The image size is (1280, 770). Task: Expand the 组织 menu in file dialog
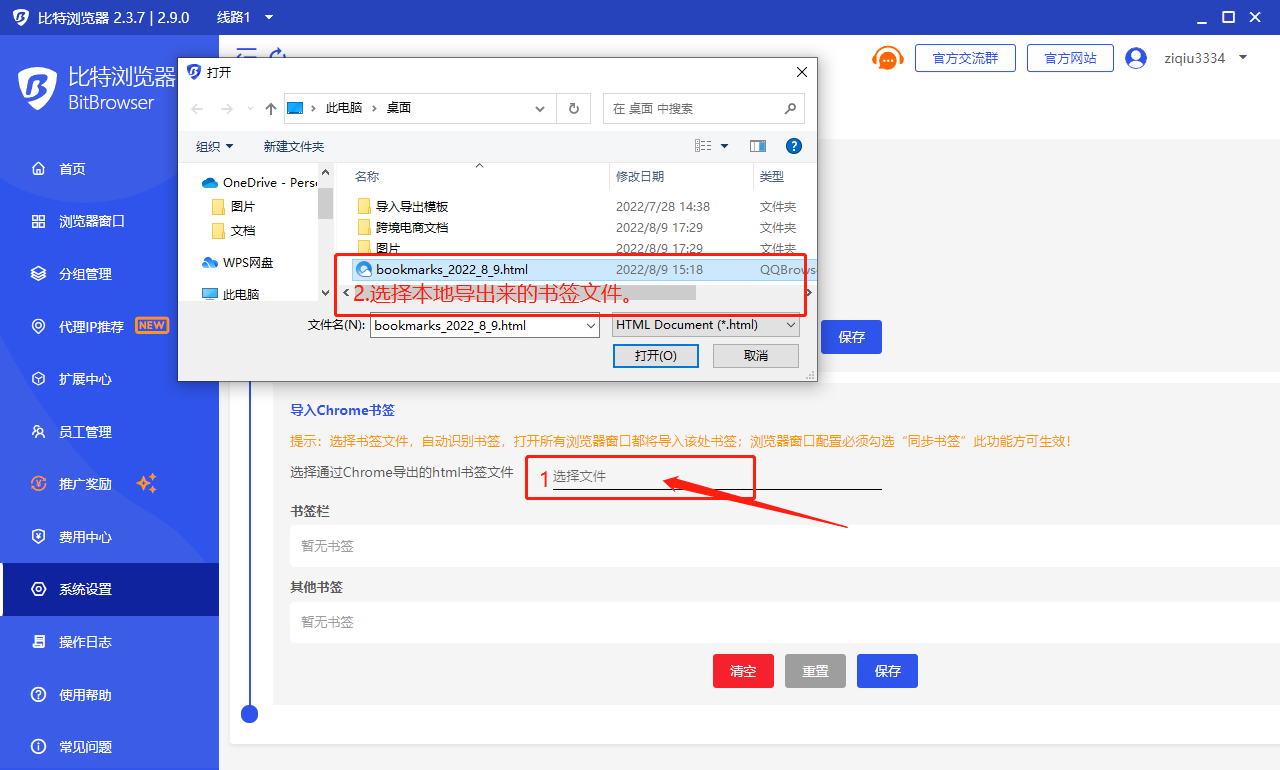click(x=214, y=146)
